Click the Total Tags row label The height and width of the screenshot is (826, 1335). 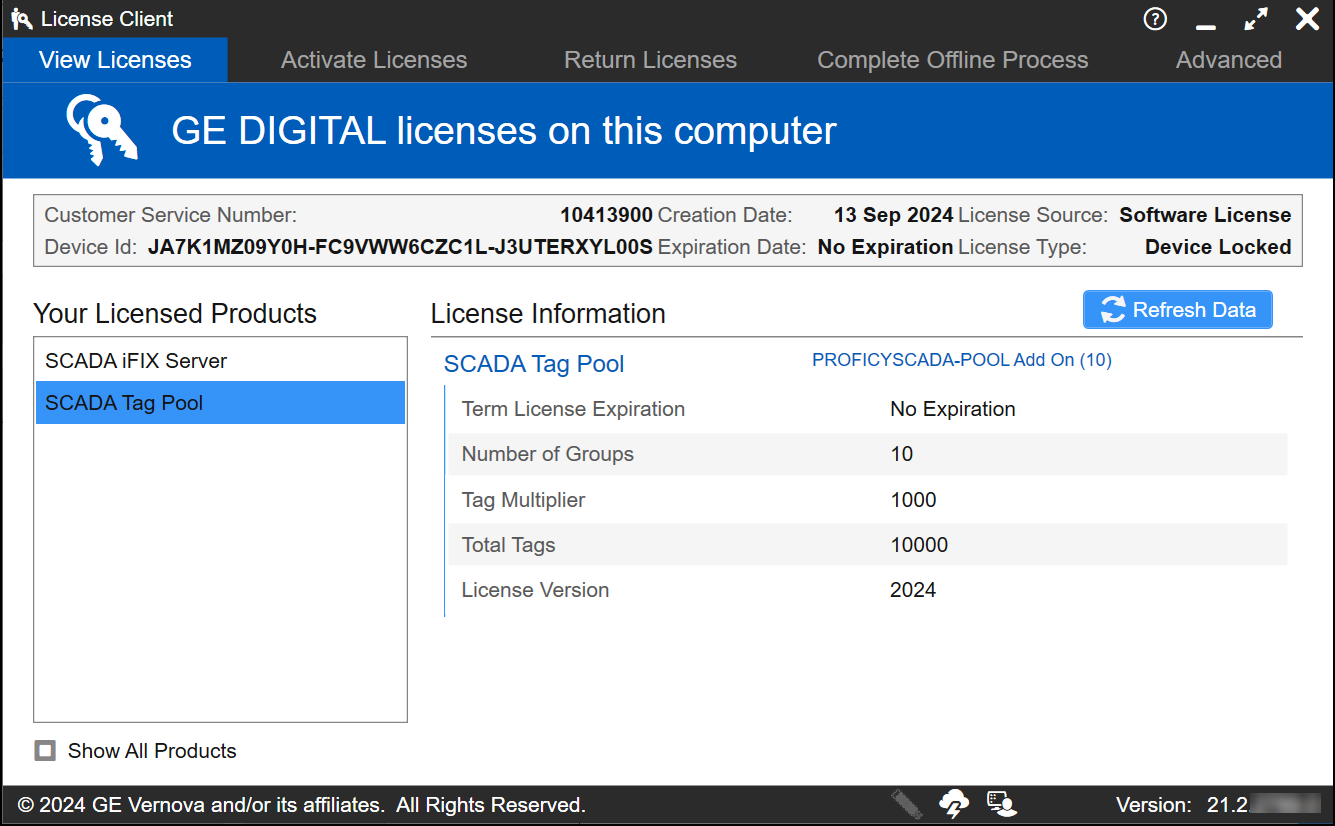(508, 545)
